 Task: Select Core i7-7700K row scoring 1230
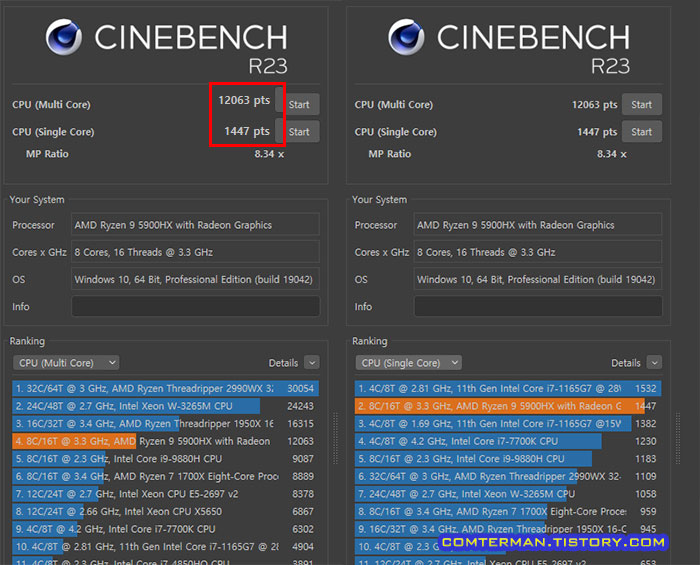pyautogui.click(x=508, y=441)
